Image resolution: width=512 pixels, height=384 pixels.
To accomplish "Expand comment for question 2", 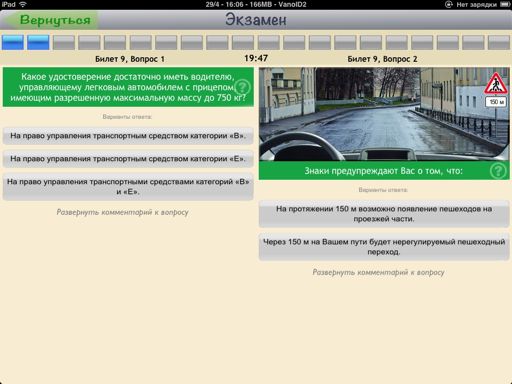I will (378, 272).
